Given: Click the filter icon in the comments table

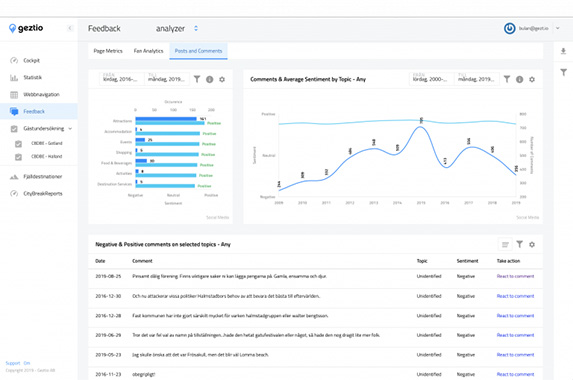Looking at the screenshot, I should (519, 244).
